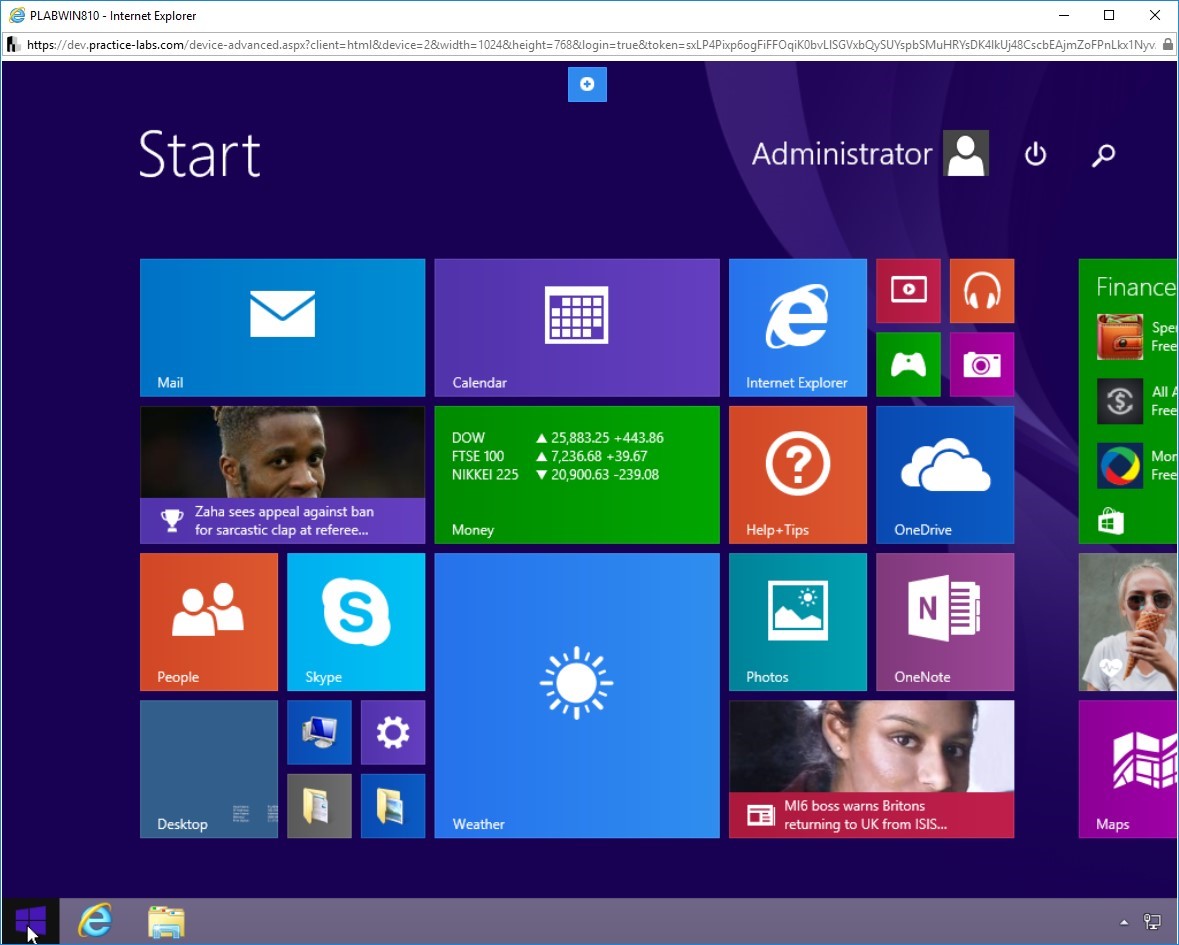Open File Explorer from the taskbar
Screen dimensions: 1179x945
tap(166, 922)
